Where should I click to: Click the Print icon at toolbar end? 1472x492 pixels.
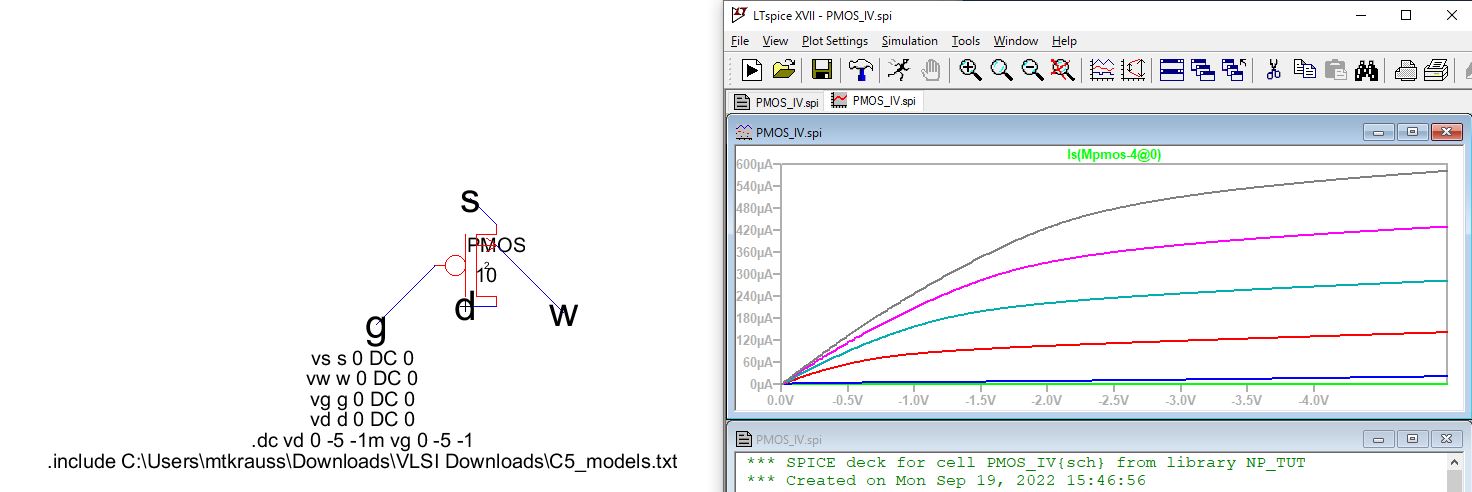tap(1436, 69)
